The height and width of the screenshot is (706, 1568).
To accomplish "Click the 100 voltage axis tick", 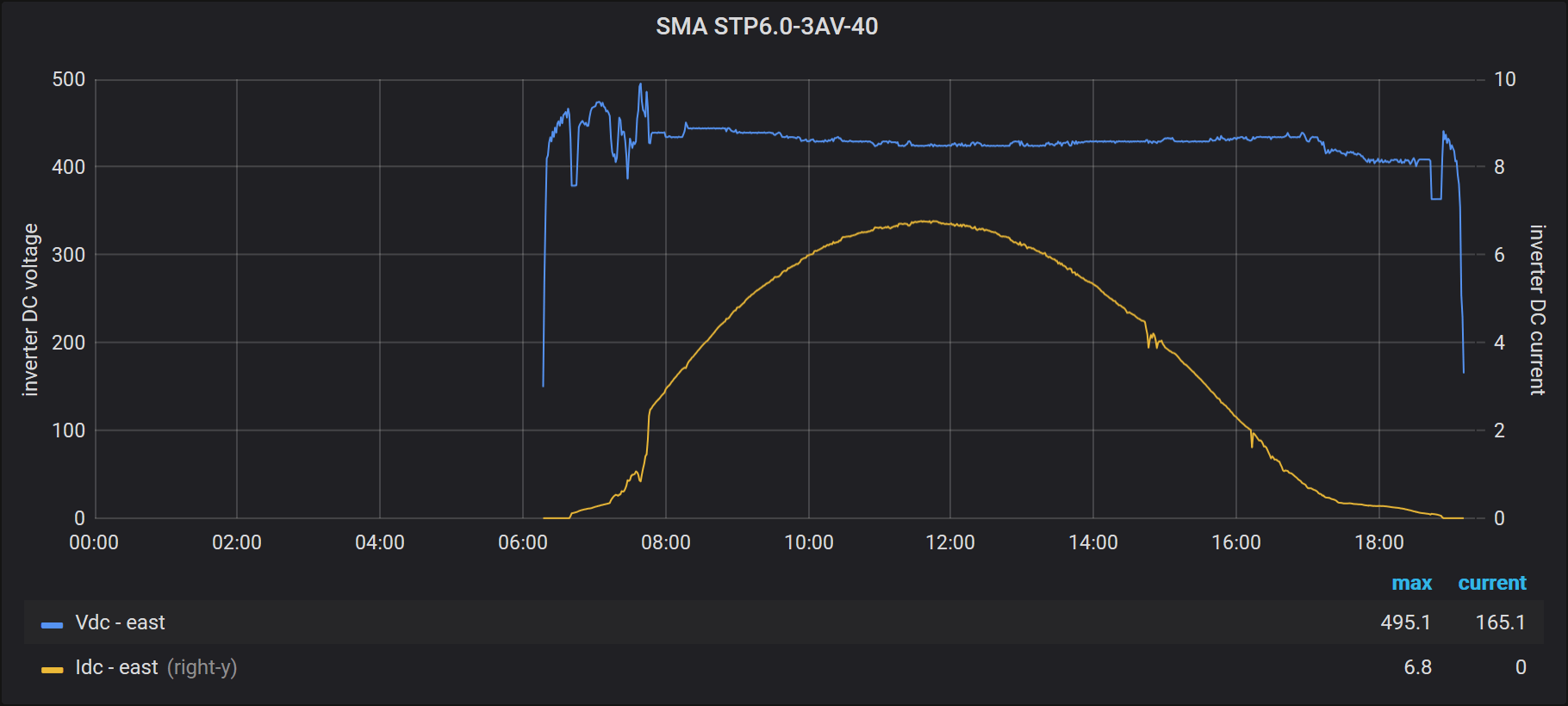I will [x=69, y=430].
